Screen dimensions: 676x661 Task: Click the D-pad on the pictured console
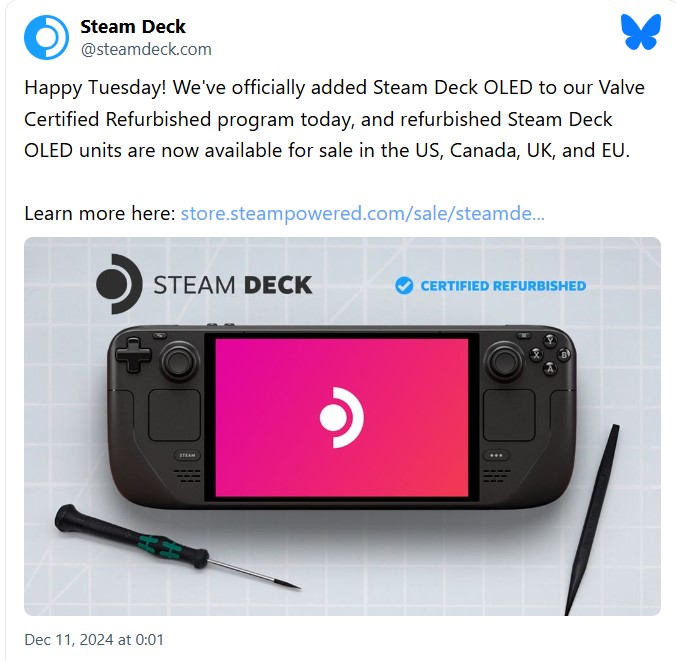coord(133,354)
